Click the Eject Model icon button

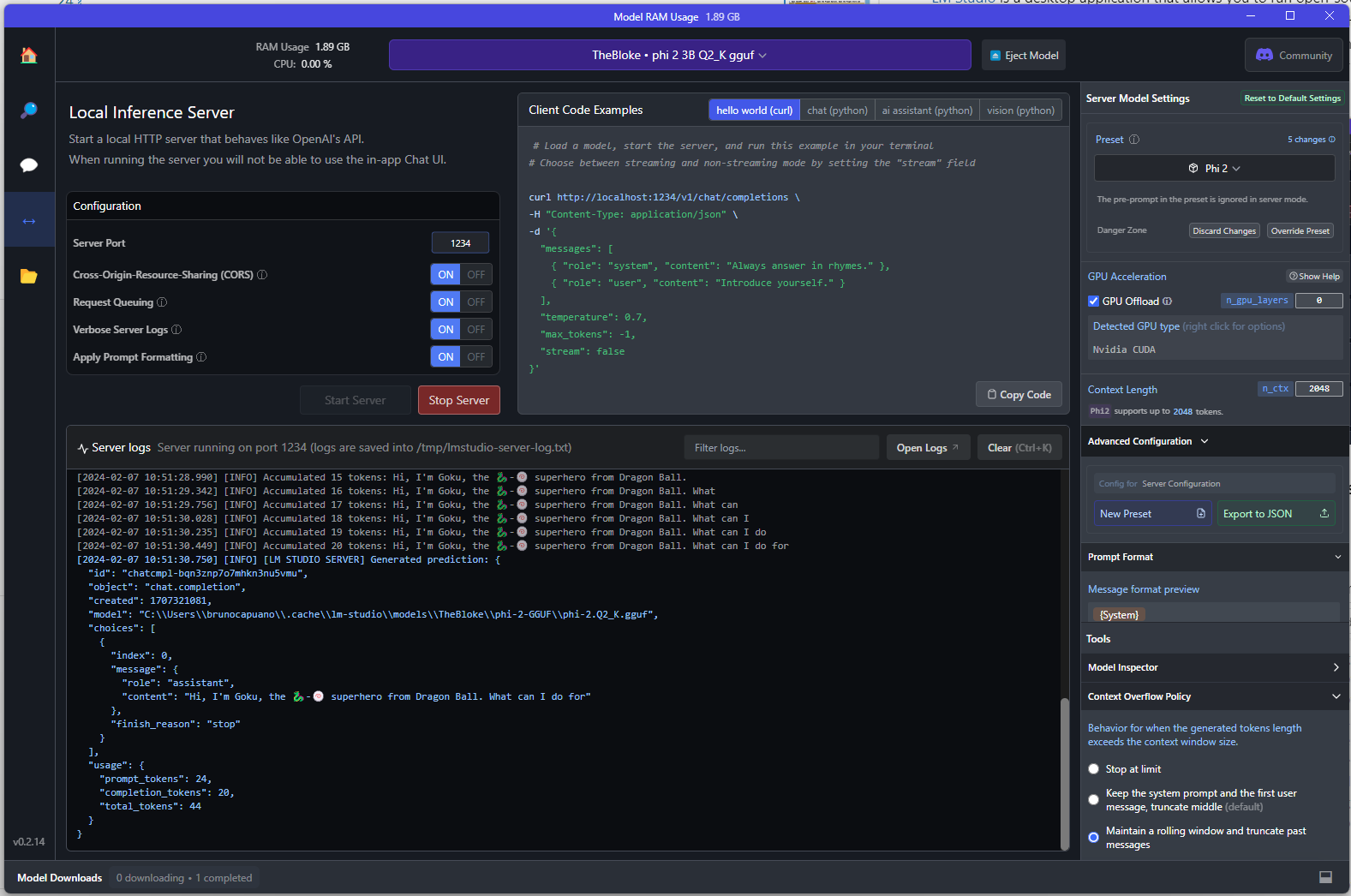click(1024, 56)
